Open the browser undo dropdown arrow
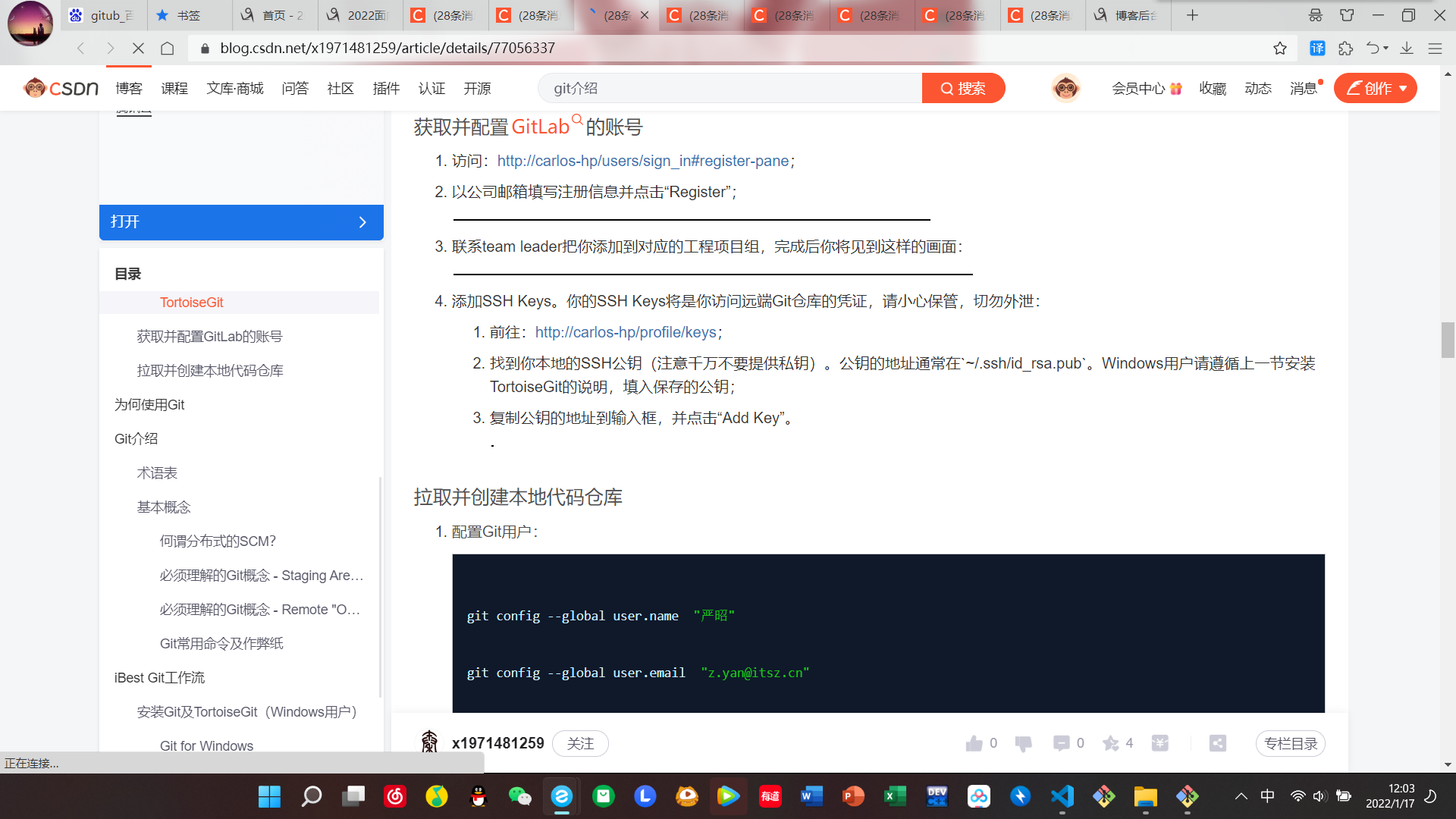1456x819 pixels. (x=1386, y=49)
